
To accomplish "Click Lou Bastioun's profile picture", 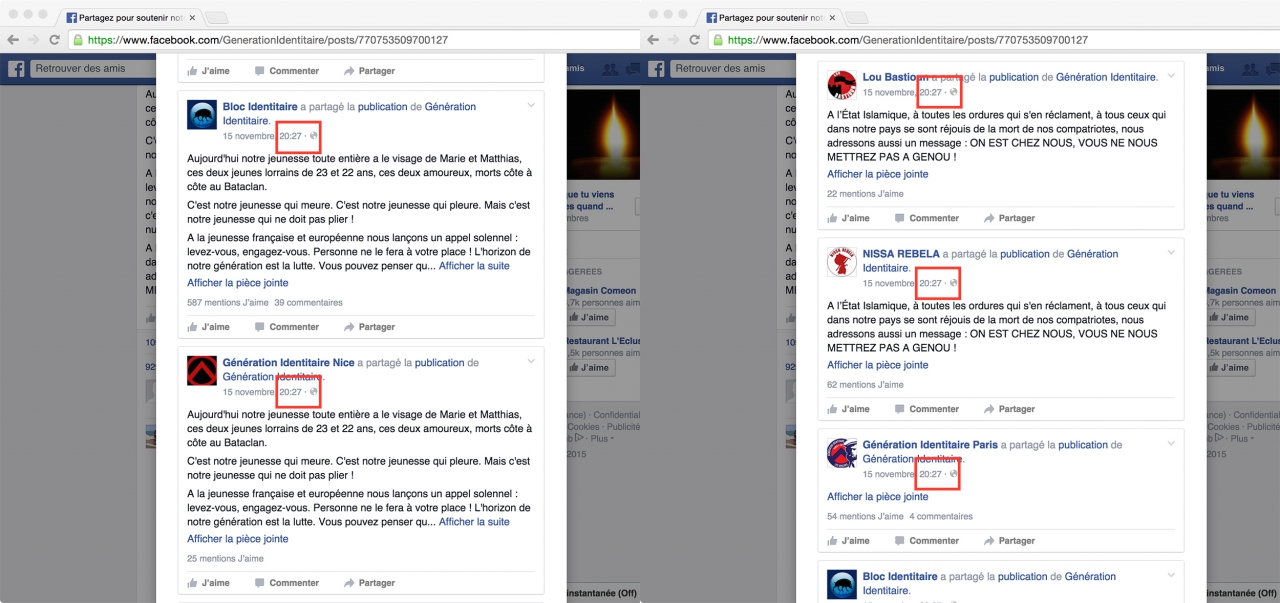I will [842, 85].
